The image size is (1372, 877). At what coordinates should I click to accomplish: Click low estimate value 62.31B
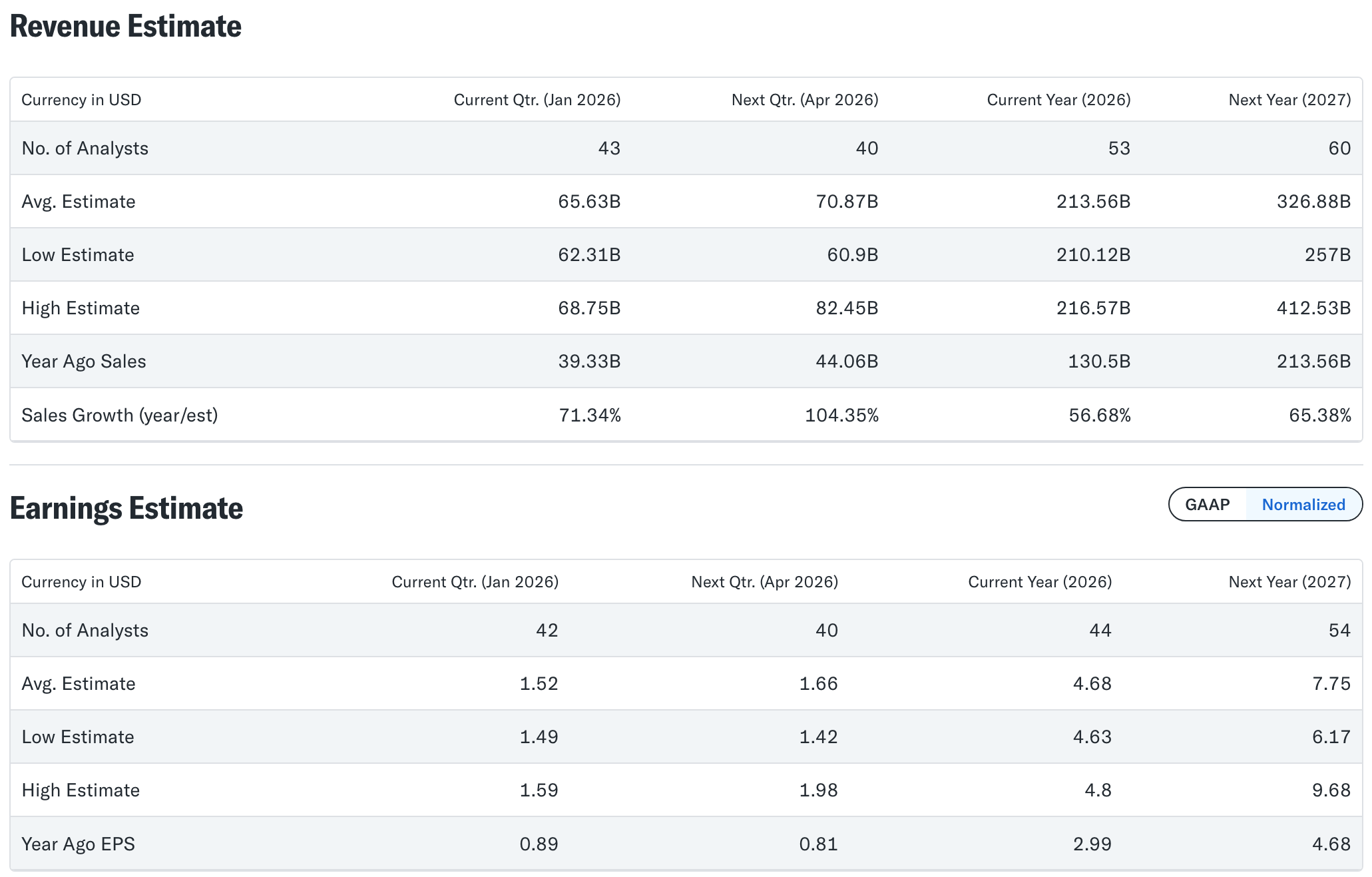[589, 254]
